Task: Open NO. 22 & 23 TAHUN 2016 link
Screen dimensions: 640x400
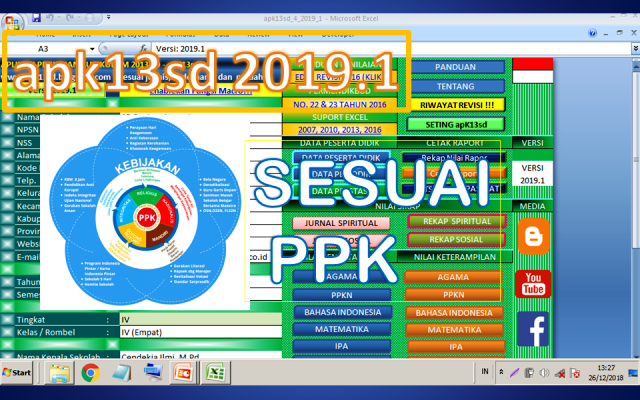Action: click(x=340, y=104)
